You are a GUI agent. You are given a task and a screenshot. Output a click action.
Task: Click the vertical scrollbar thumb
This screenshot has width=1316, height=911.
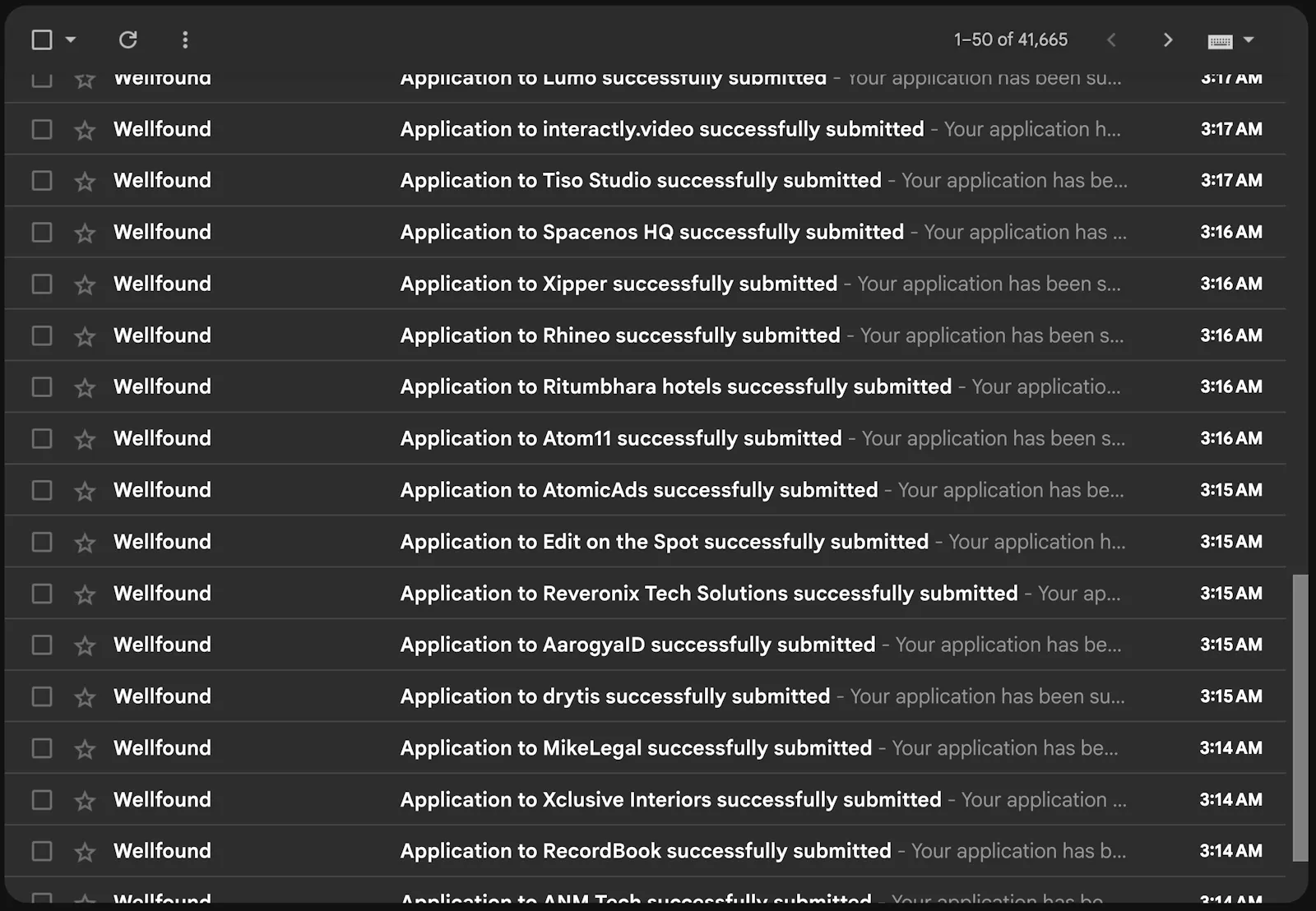point(1300,718)
